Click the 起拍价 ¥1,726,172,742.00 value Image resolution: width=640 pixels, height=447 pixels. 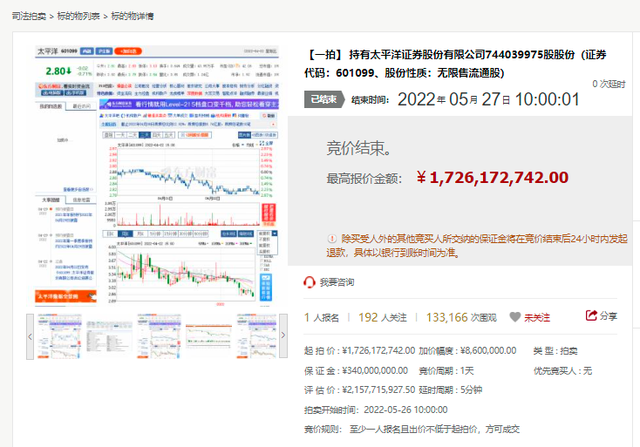[x=379, y=351]
